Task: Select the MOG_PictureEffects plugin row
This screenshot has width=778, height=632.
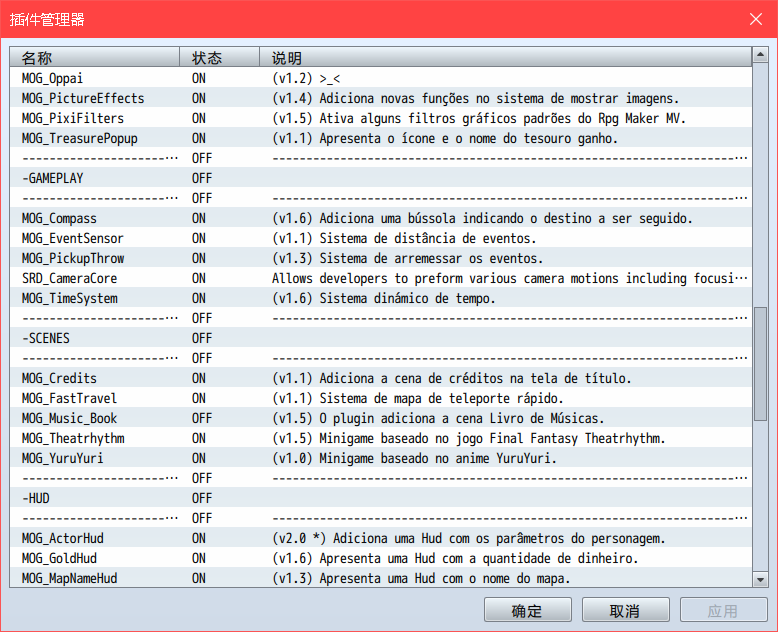Action: (381, 98)
